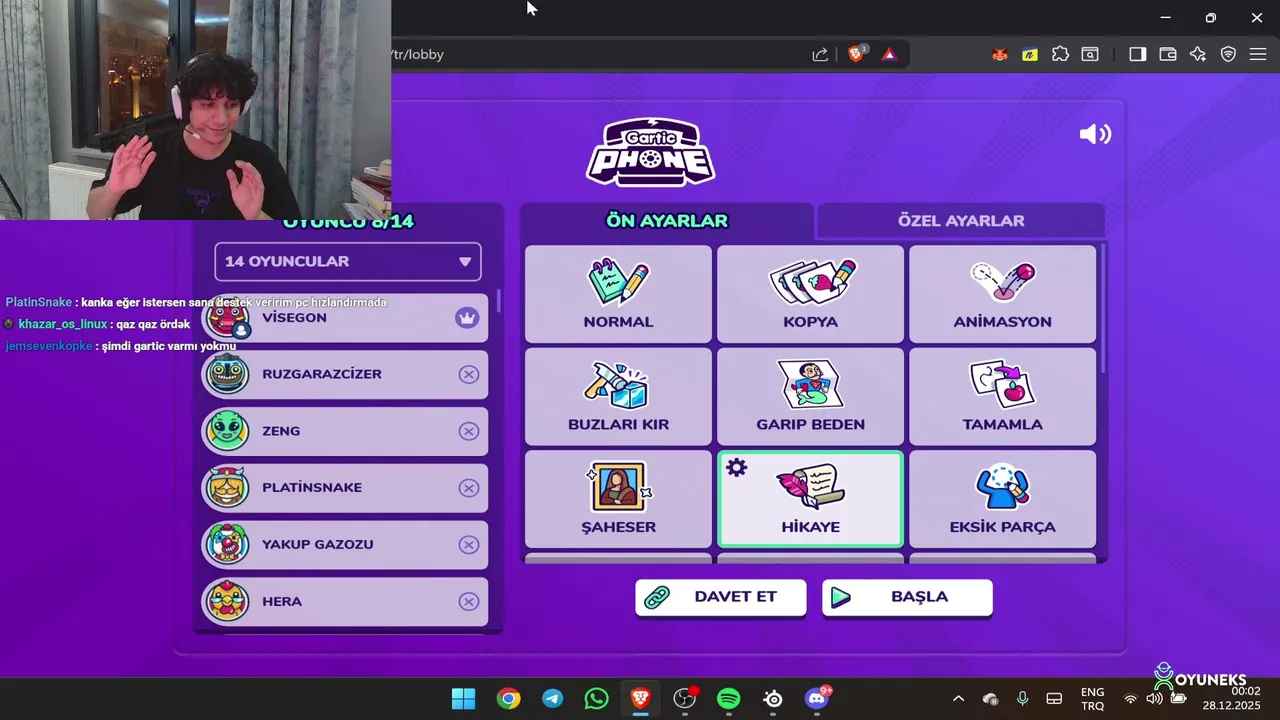Mute the game sound speaker icon
Screen dimensions: 1280x720
1095,134
